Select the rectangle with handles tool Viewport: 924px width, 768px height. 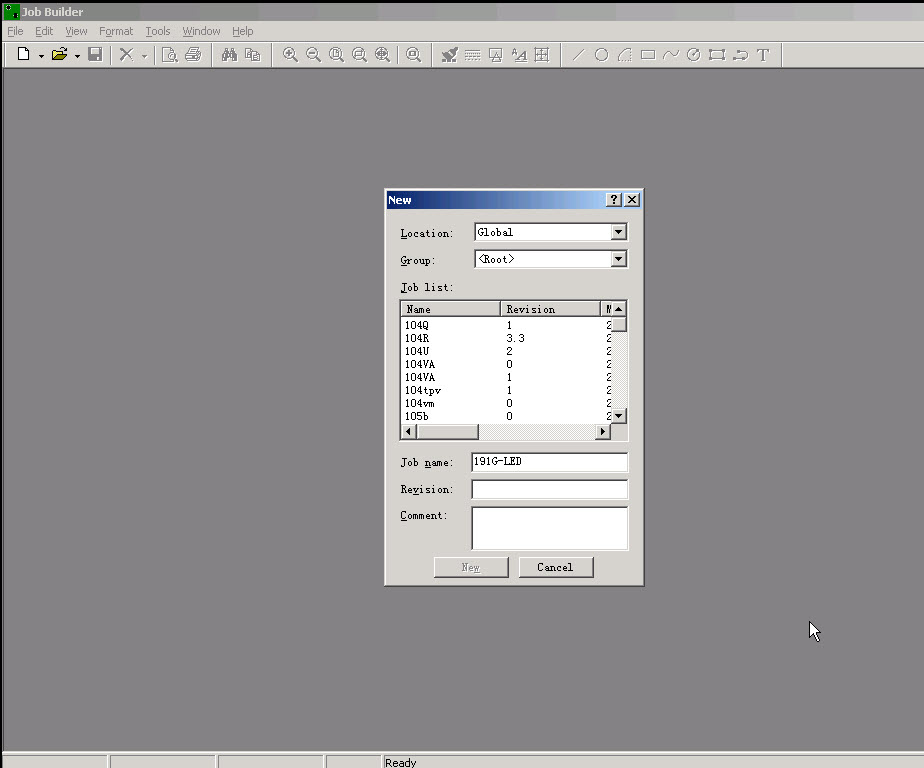(717, 55)
